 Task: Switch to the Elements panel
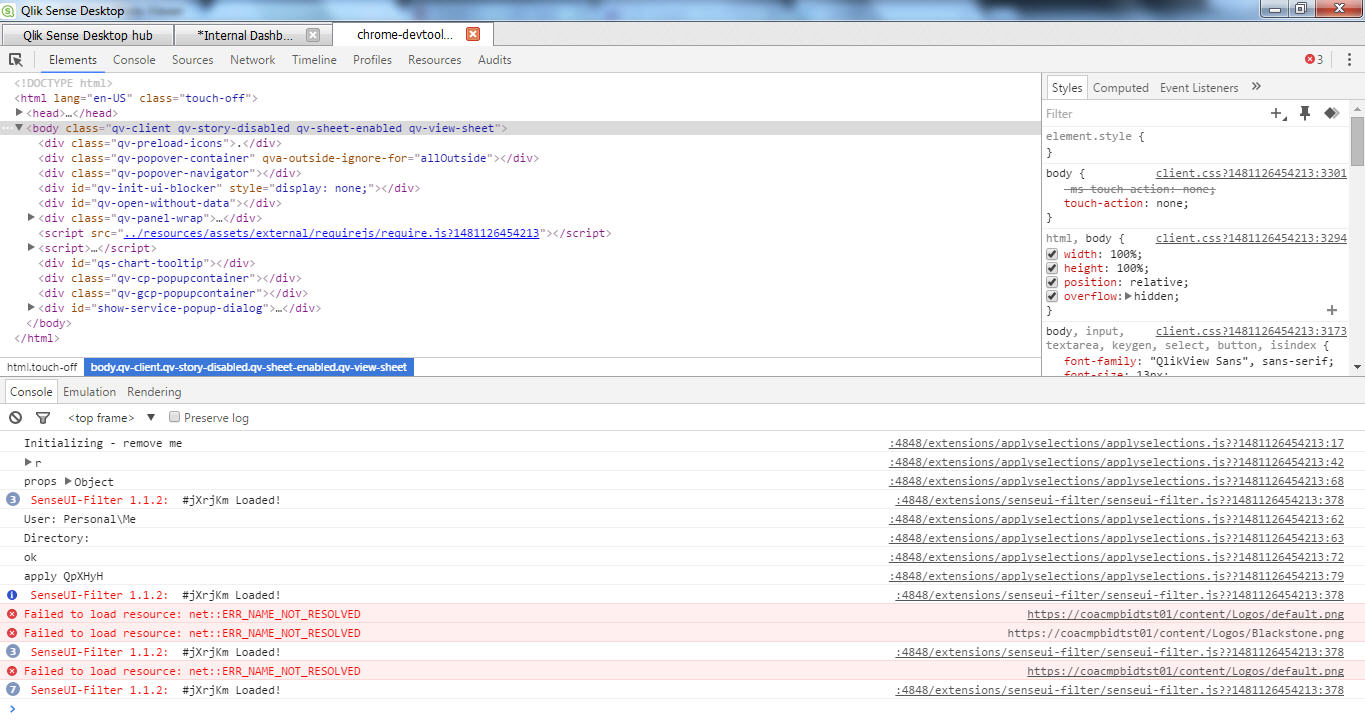click(73, 60)
